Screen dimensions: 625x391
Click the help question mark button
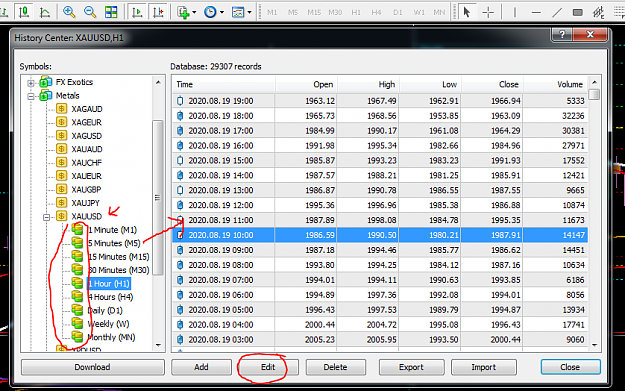(562, 35)
